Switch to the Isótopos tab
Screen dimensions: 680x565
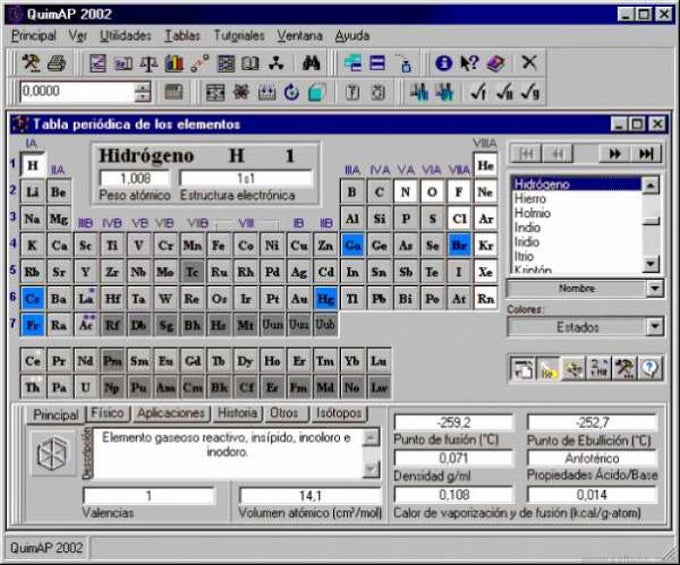click(339, 413)
